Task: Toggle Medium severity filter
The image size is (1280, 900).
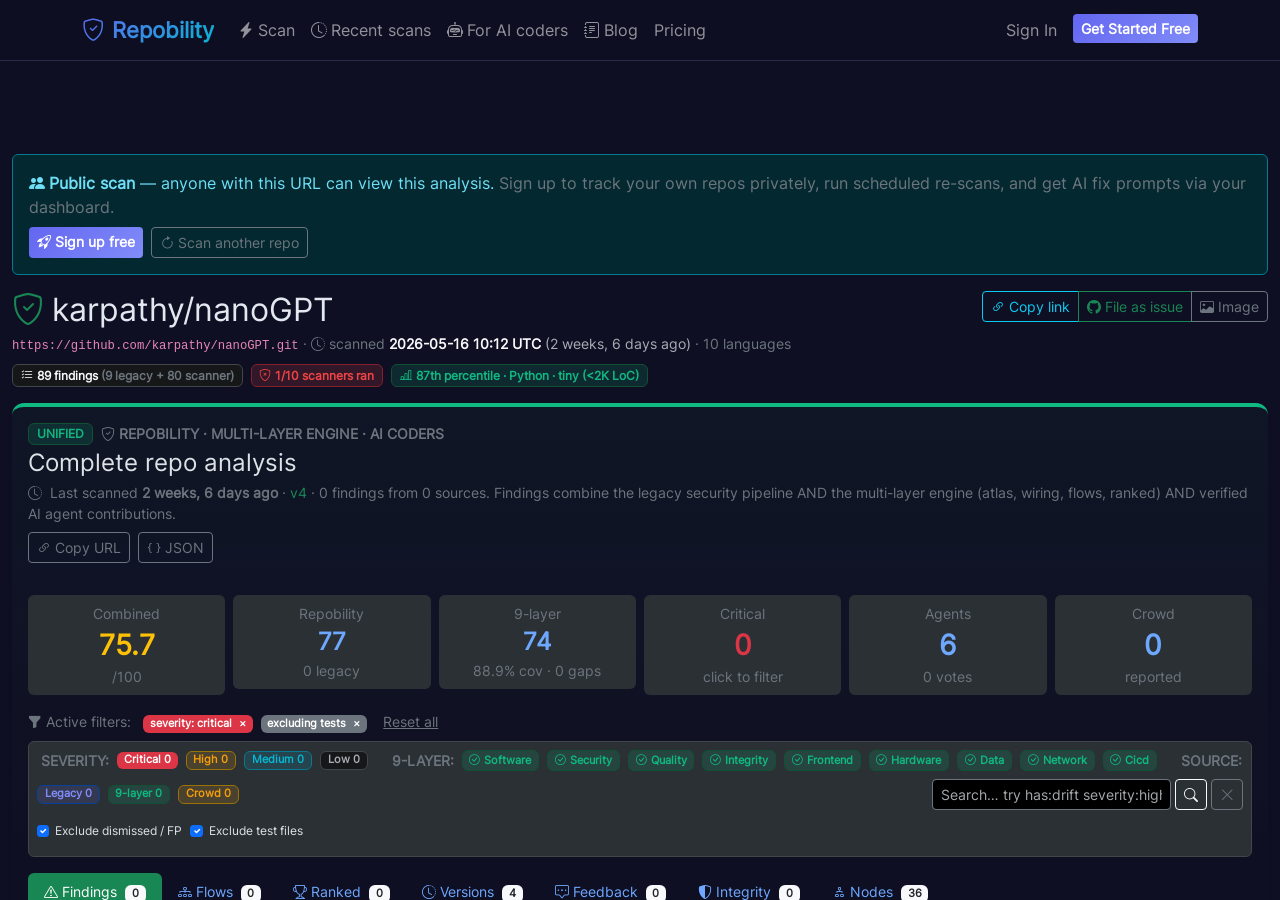Action: pos(278,760)
